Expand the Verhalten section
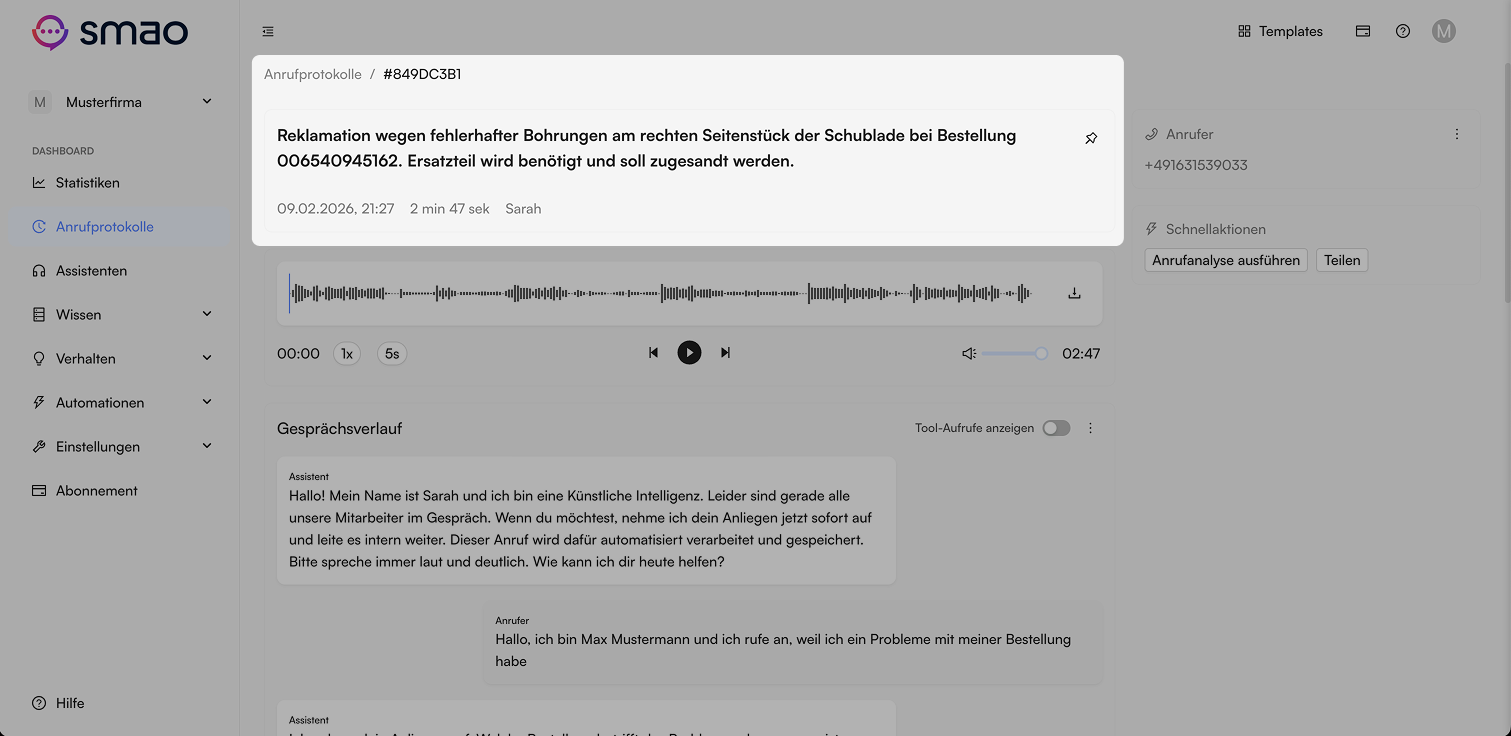This screenshot has width=1511, height=736. coord(120,359)
